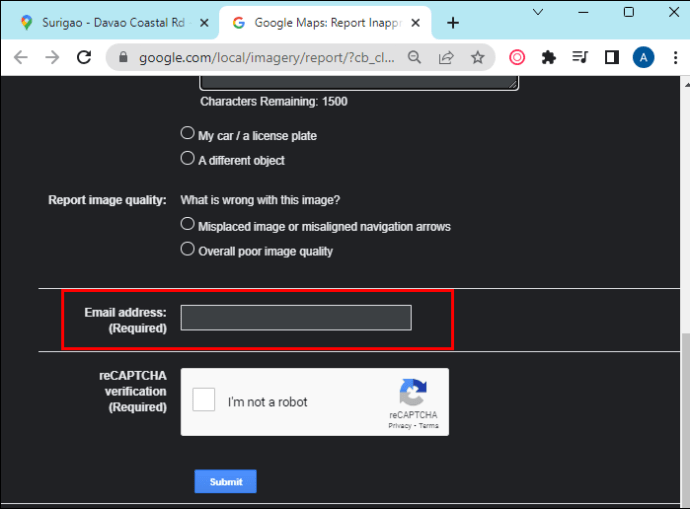View site information via the lock icon

coord(123,57)
